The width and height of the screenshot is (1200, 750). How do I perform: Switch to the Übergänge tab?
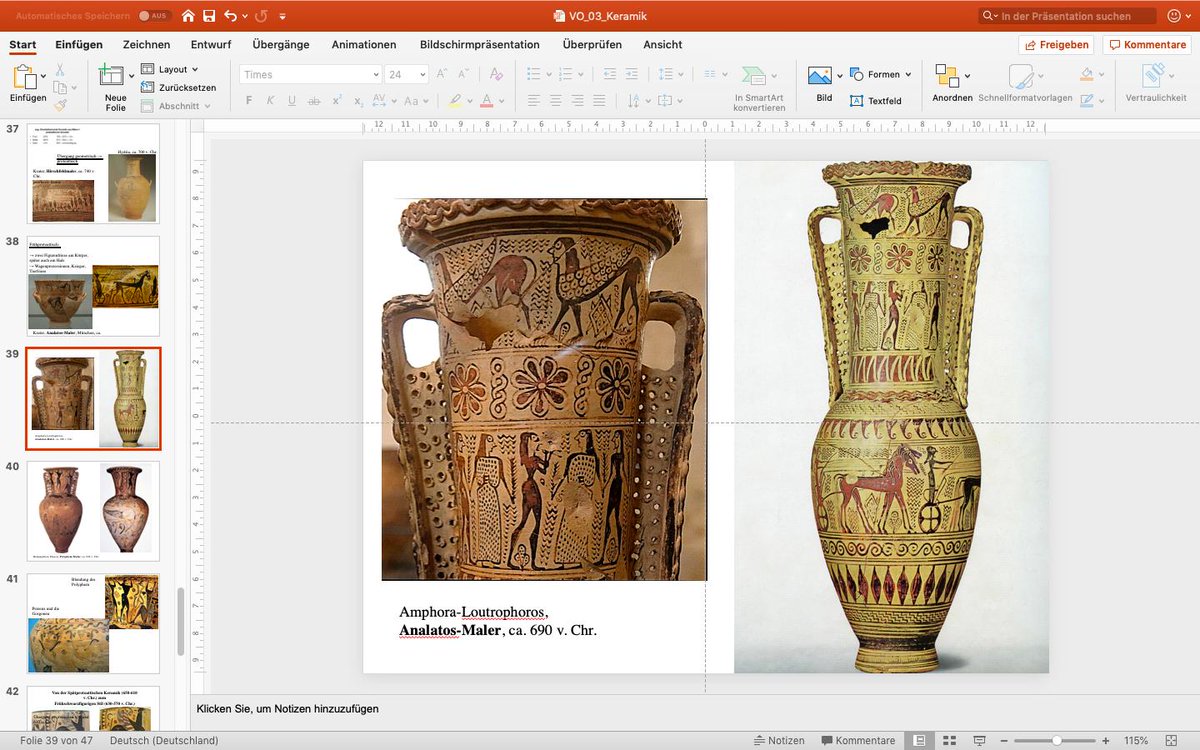pyautogui.click(x=281, y=45)
